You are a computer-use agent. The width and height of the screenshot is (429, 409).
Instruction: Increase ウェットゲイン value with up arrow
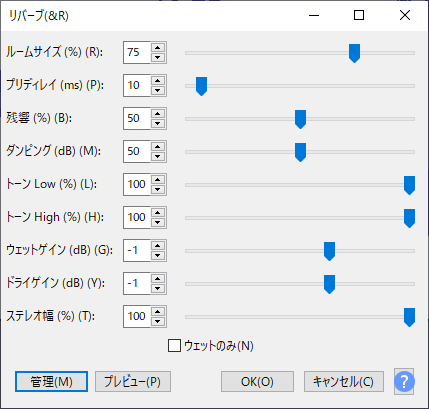[158, 245]
